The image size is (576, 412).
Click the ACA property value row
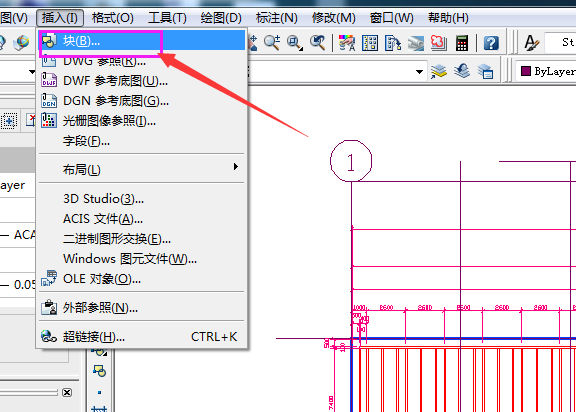click(x=18, y=235)
